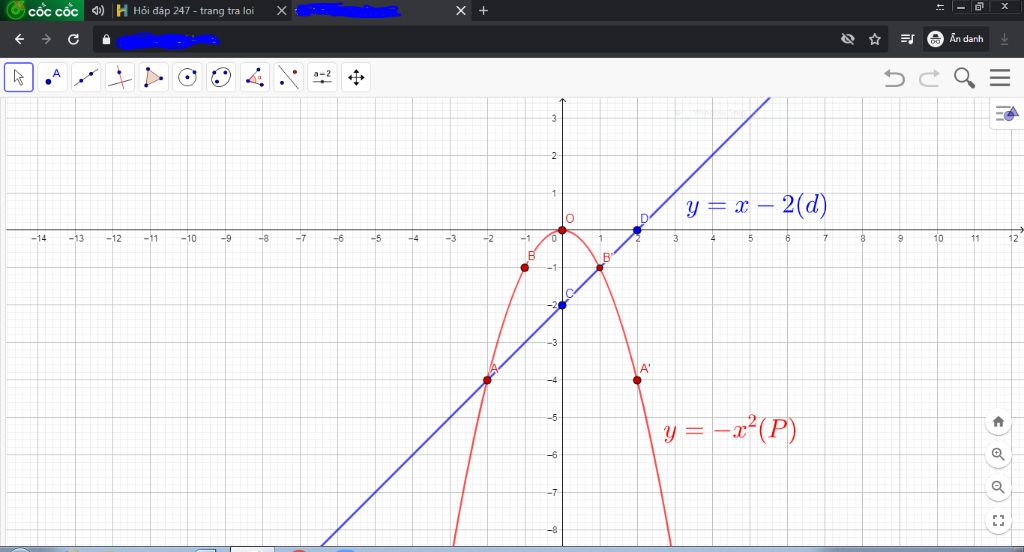Open the browser downloads arrow

coord(1004,39)
